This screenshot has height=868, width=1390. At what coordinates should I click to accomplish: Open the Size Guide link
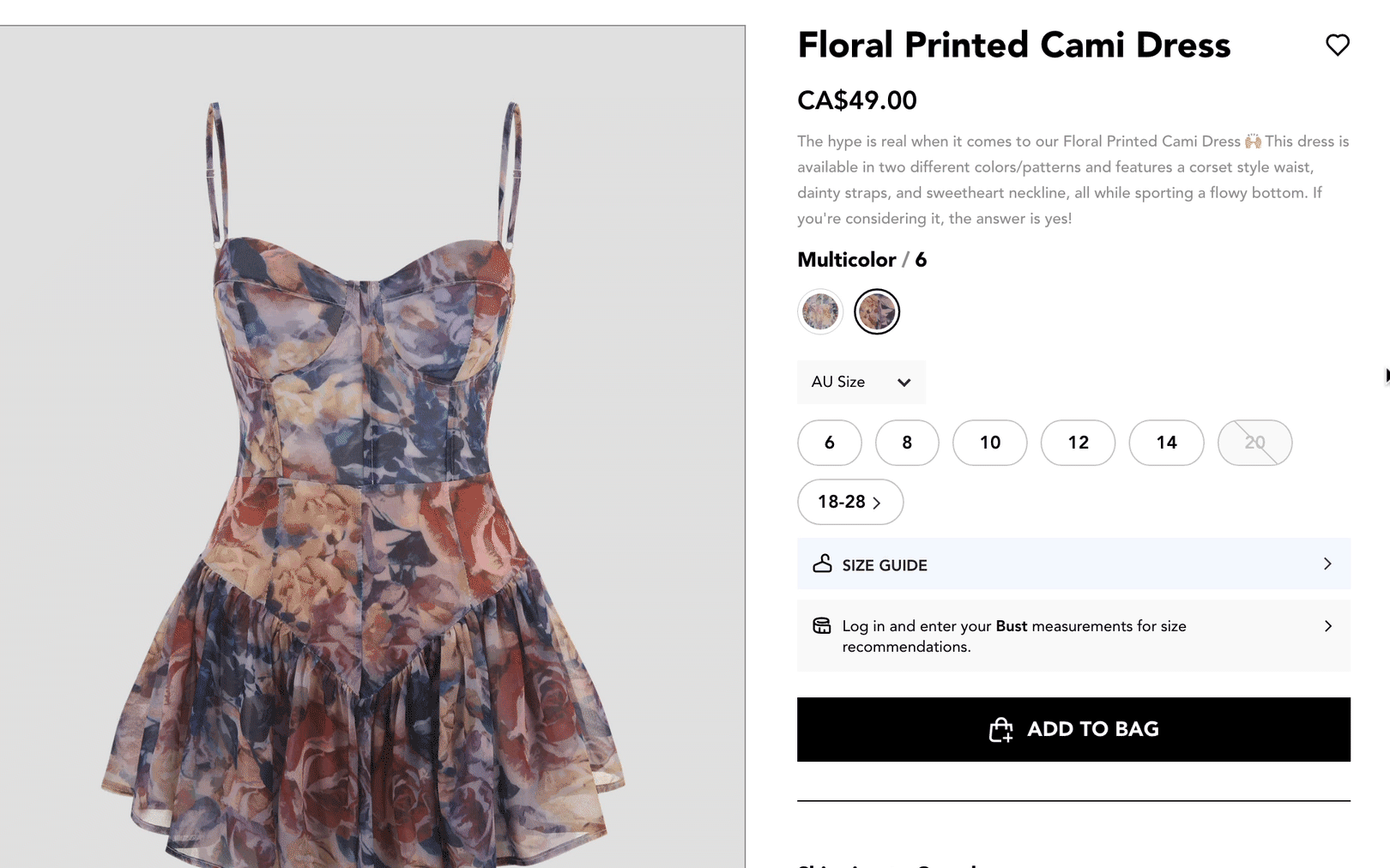tap(885, 565)
